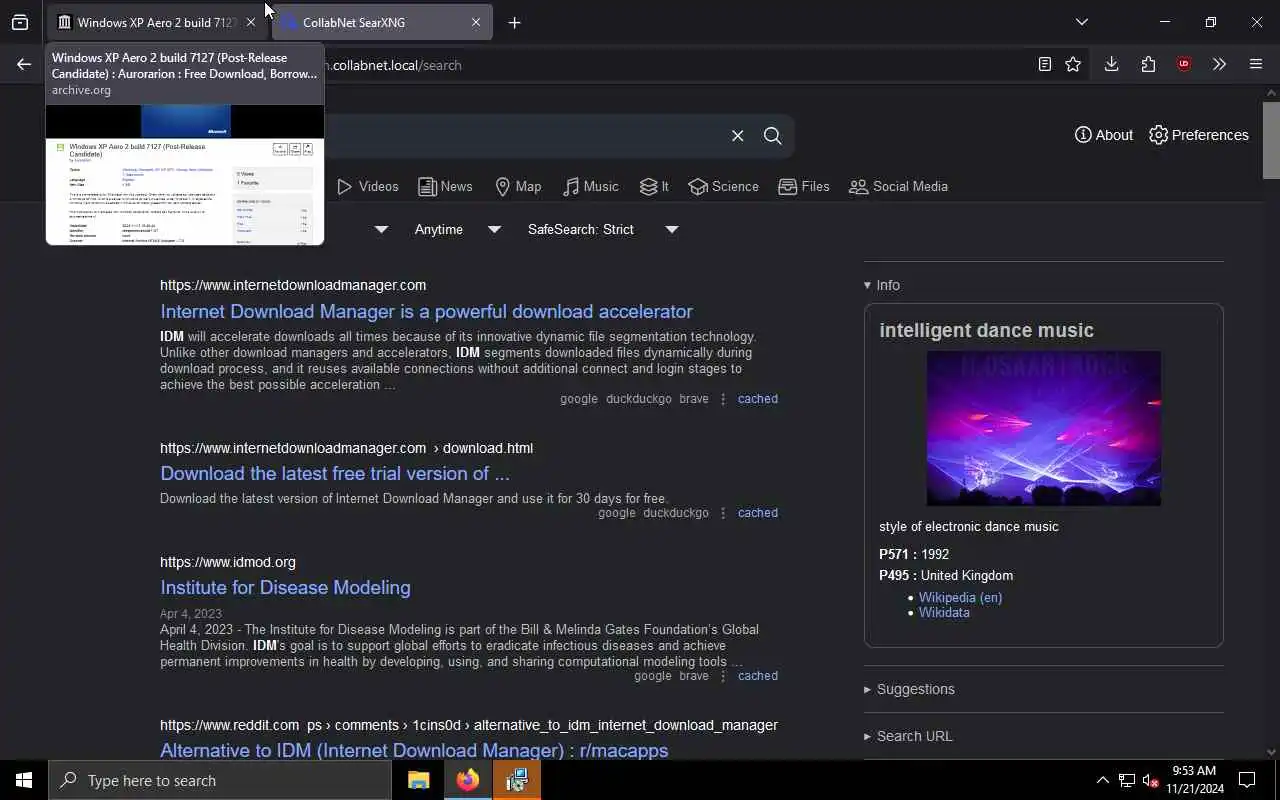Switch to the Windows XP Aero 2 tab
The image size is (1280, 800).
(157, 22)
